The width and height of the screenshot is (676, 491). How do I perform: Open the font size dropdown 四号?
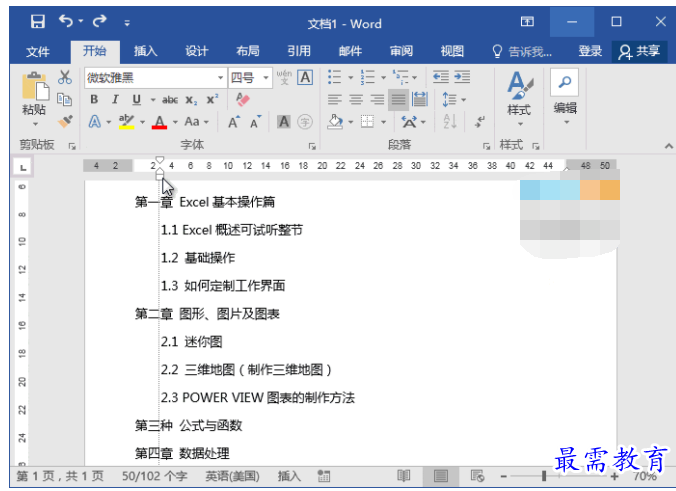click(x=266, y=78)
